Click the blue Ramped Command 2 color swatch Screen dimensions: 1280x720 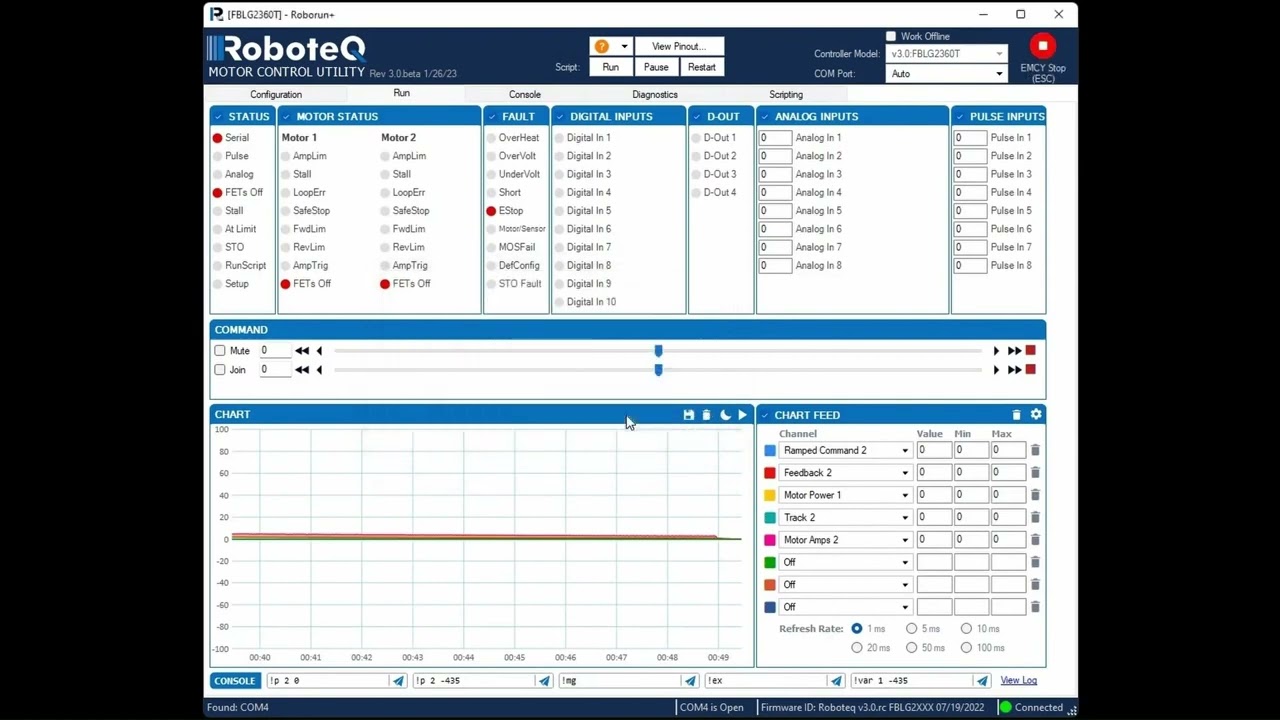(x=770, y=451)
